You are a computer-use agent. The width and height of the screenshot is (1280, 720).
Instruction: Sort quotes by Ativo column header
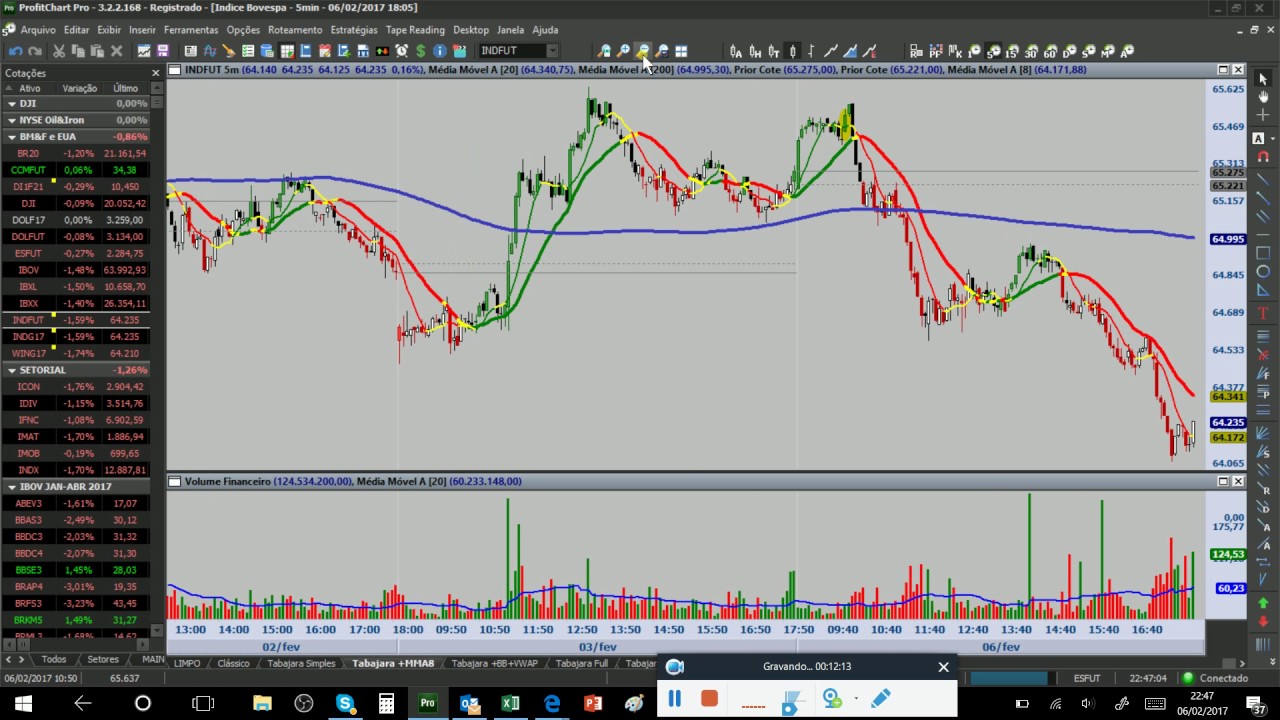click(x=29, y=88)
